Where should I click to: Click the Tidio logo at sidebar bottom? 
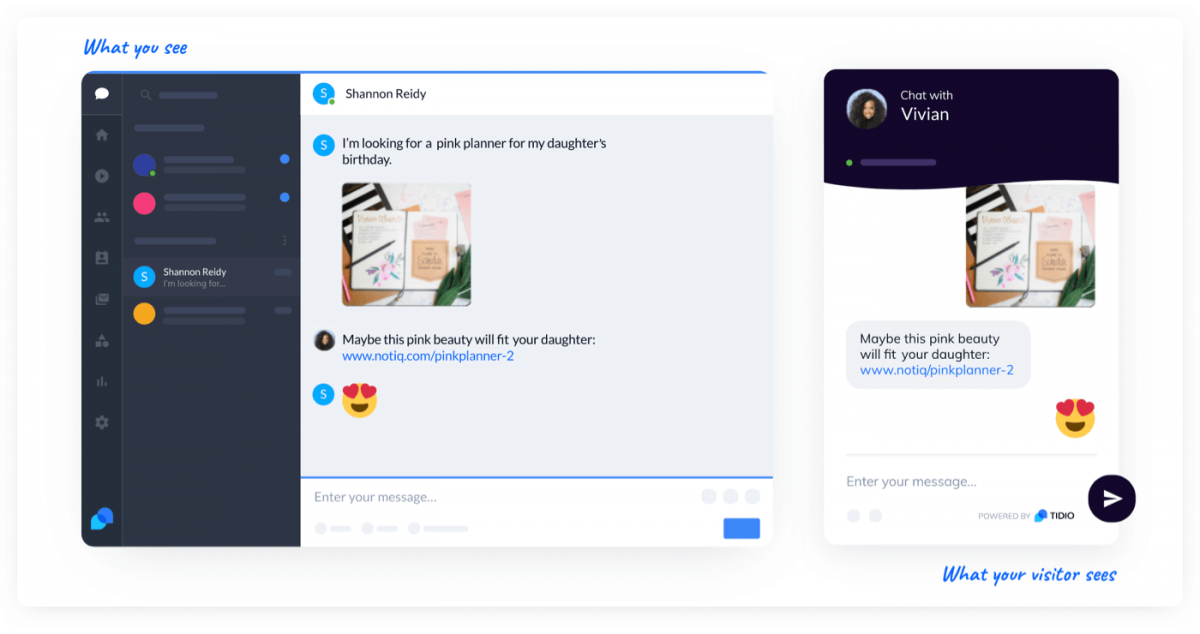(x=102, y=518)
